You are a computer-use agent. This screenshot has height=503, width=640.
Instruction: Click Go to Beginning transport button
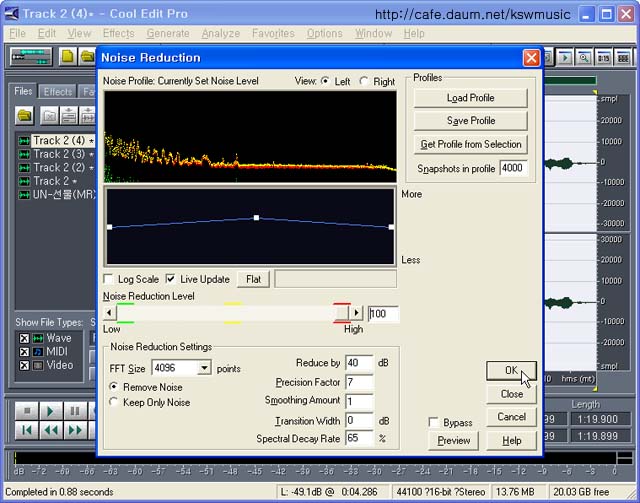pos(27,430)
